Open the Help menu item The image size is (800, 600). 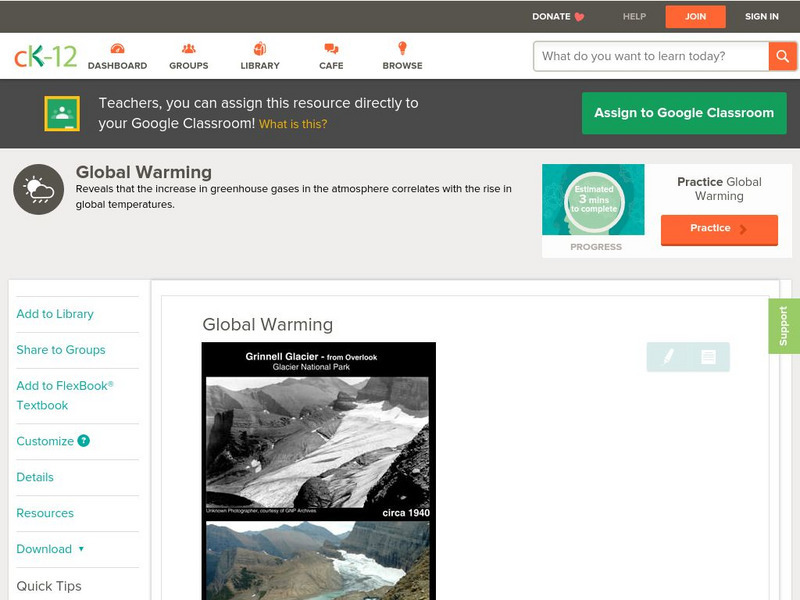pyautogui.click(x=634, y=16)
